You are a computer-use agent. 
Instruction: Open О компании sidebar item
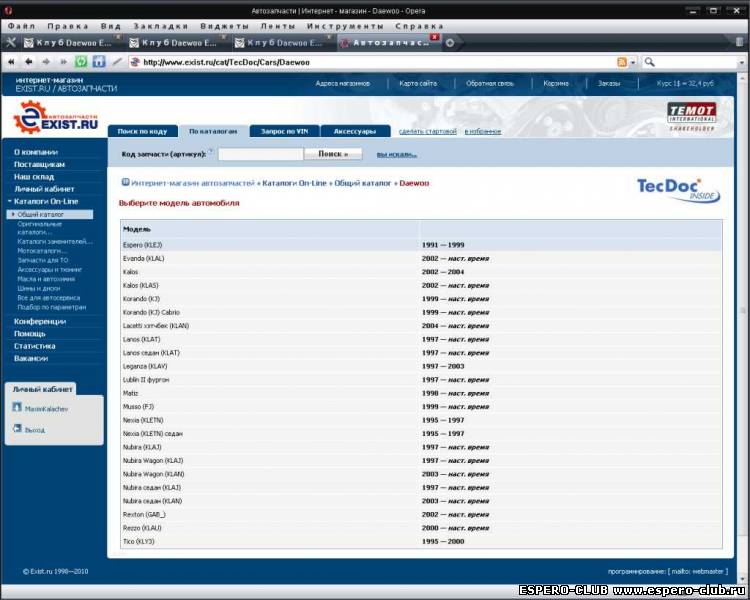click(x=36, y=152)
